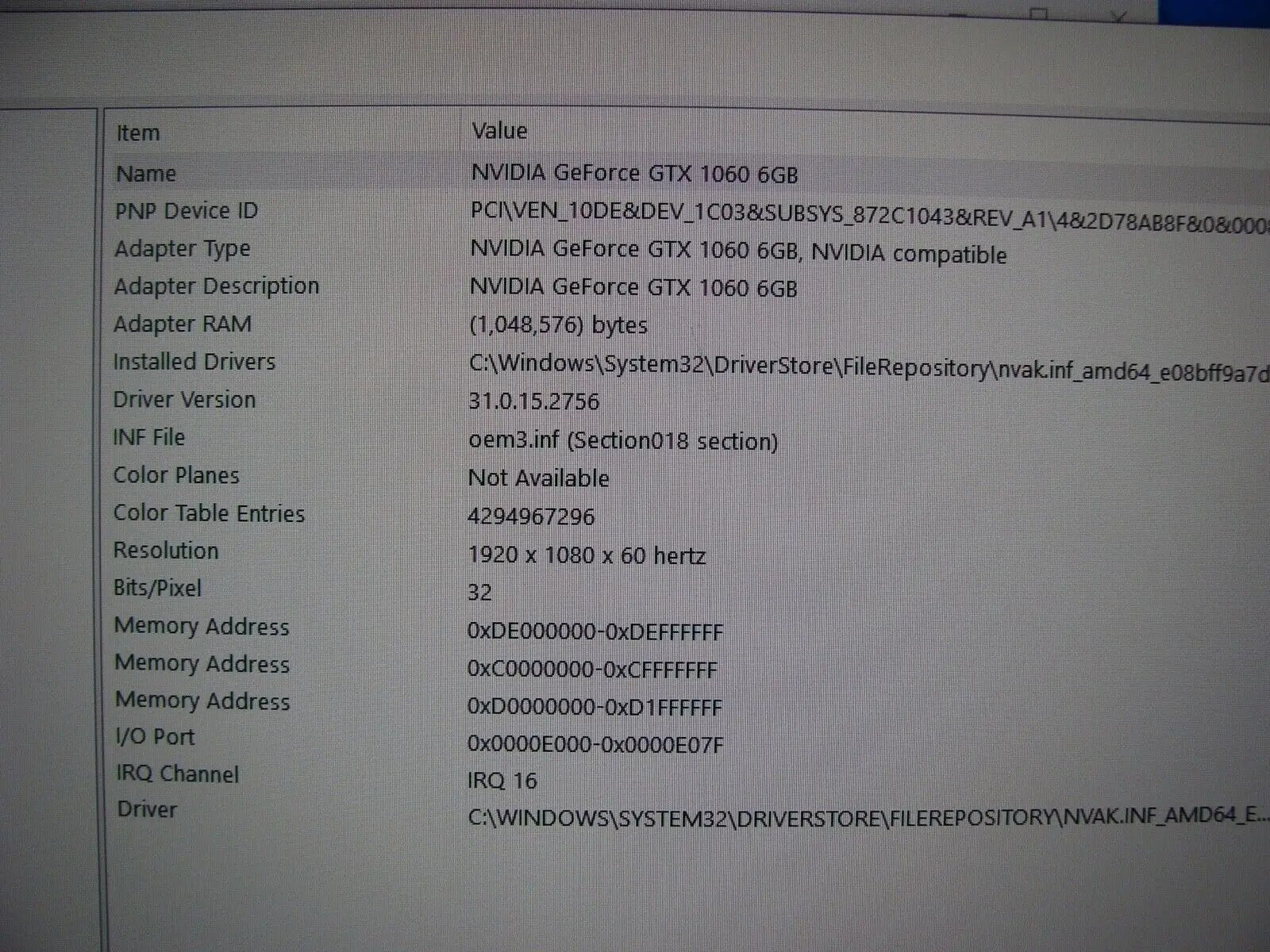This screenshot has height=952, width=1270.
Task: Click the NVAK.INF_AMD64 driver path value
Action: tap(868, 816)
